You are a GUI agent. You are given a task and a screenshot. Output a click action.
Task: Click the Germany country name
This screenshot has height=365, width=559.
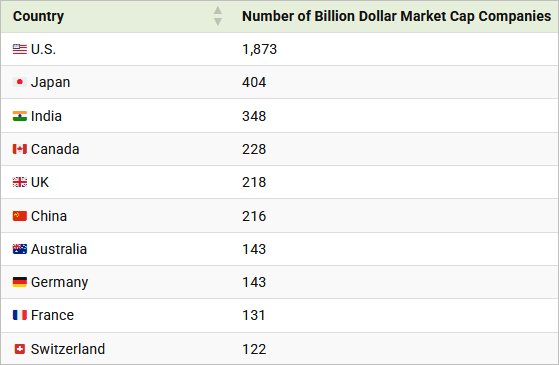[x=60, y=282]
